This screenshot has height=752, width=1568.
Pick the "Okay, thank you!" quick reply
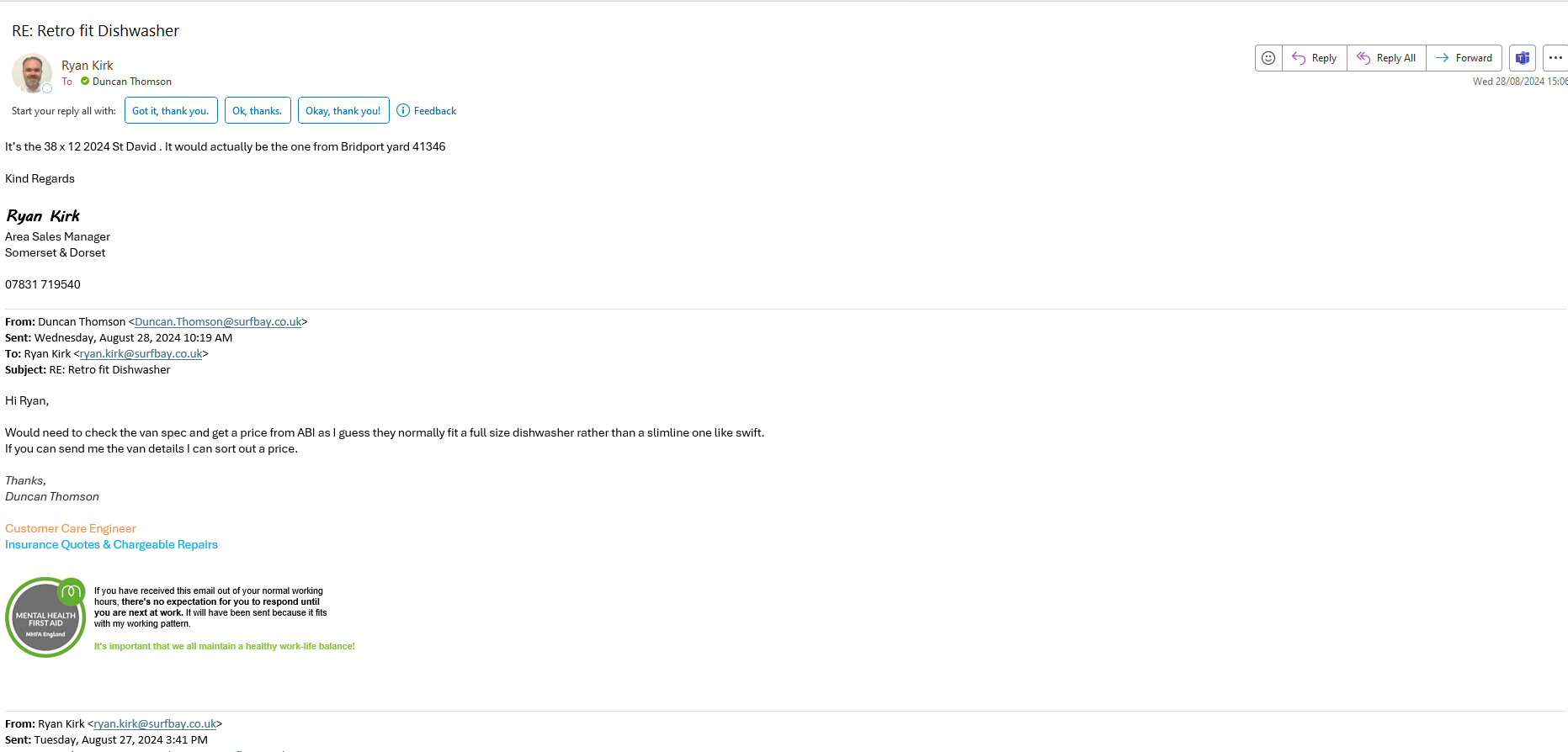[x=343, y=111]
